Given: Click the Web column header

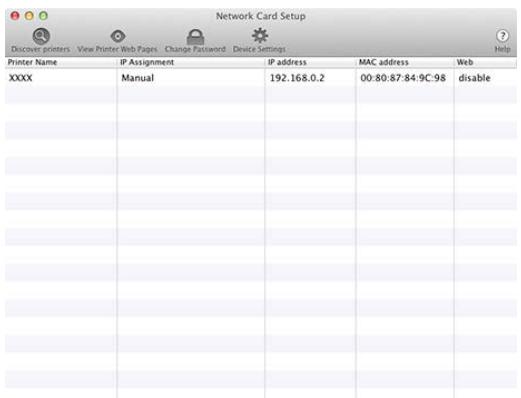Looking at the screenshot, I should click(485, 62).
